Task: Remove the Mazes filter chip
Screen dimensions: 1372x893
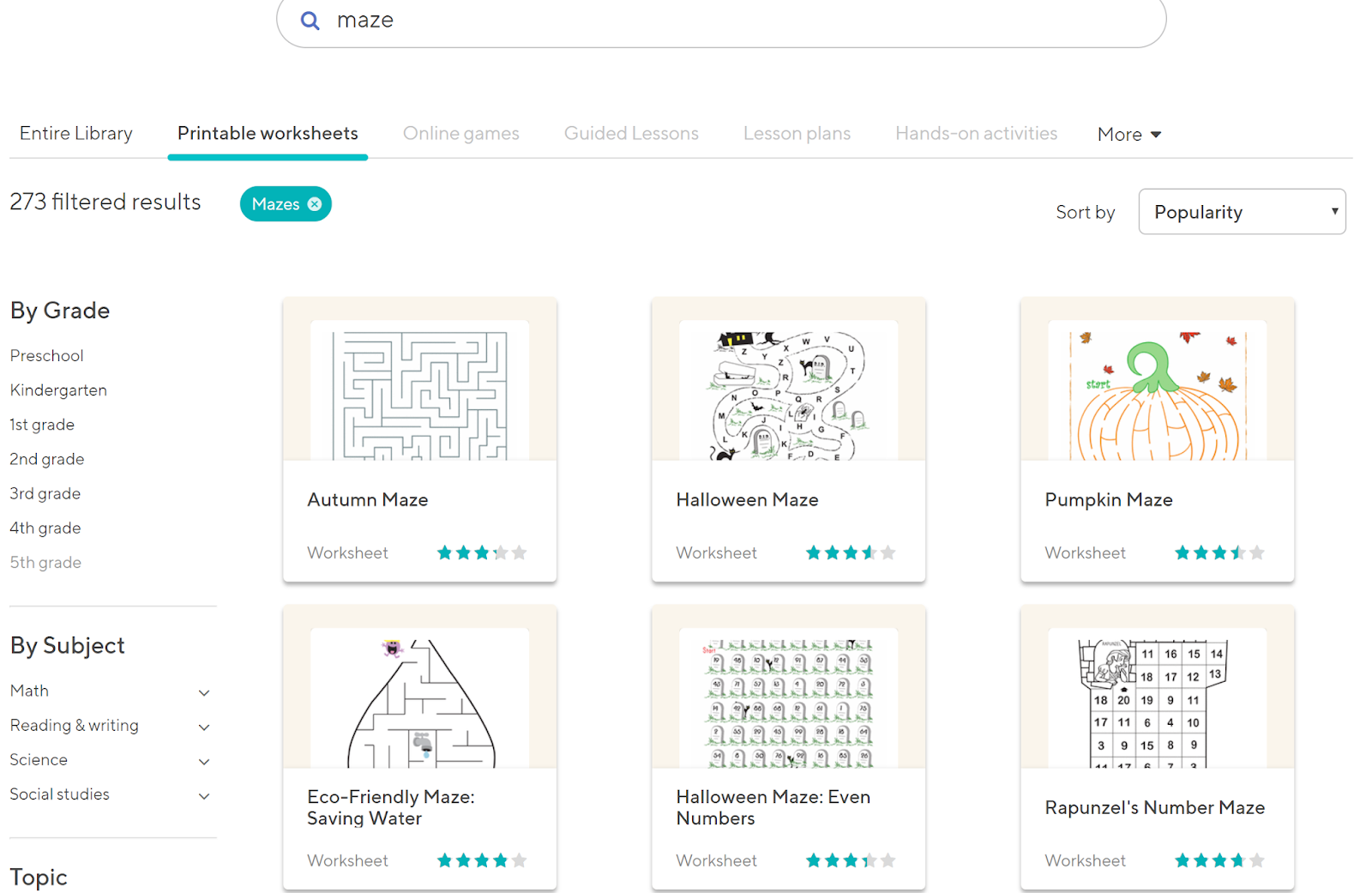Action: (x=315, y=204)
